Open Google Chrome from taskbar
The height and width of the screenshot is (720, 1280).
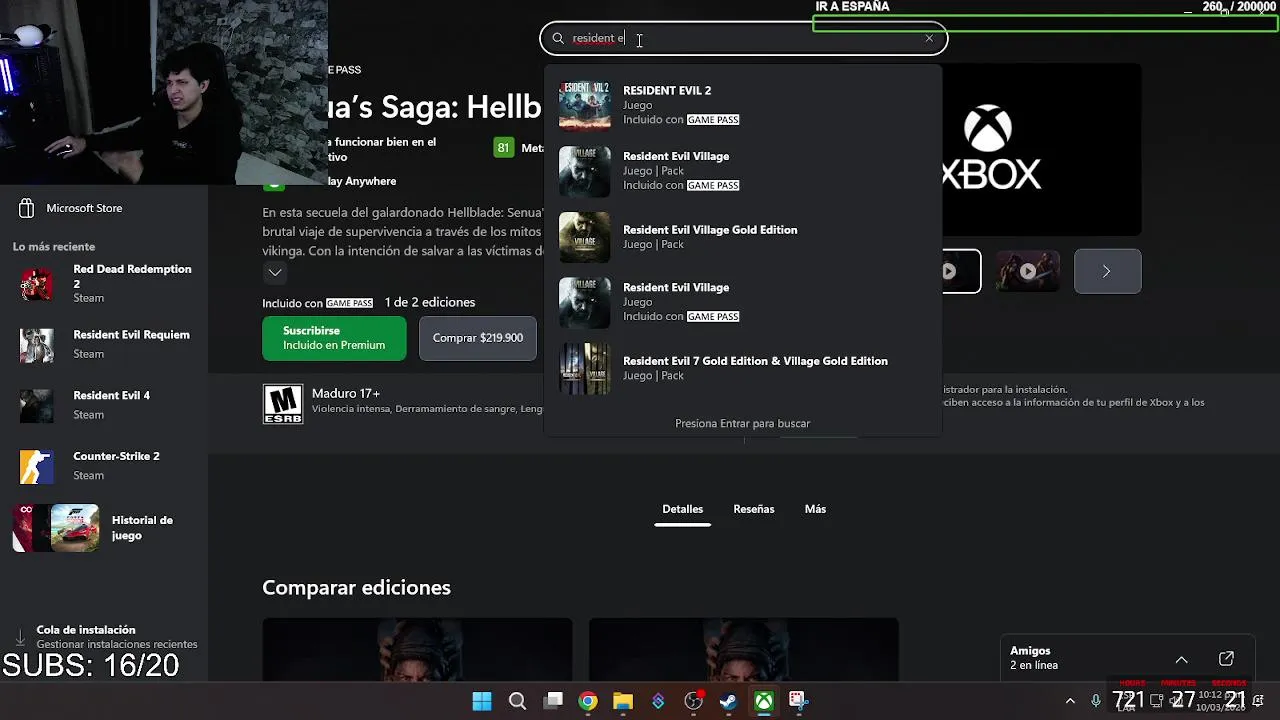(588, 701)
